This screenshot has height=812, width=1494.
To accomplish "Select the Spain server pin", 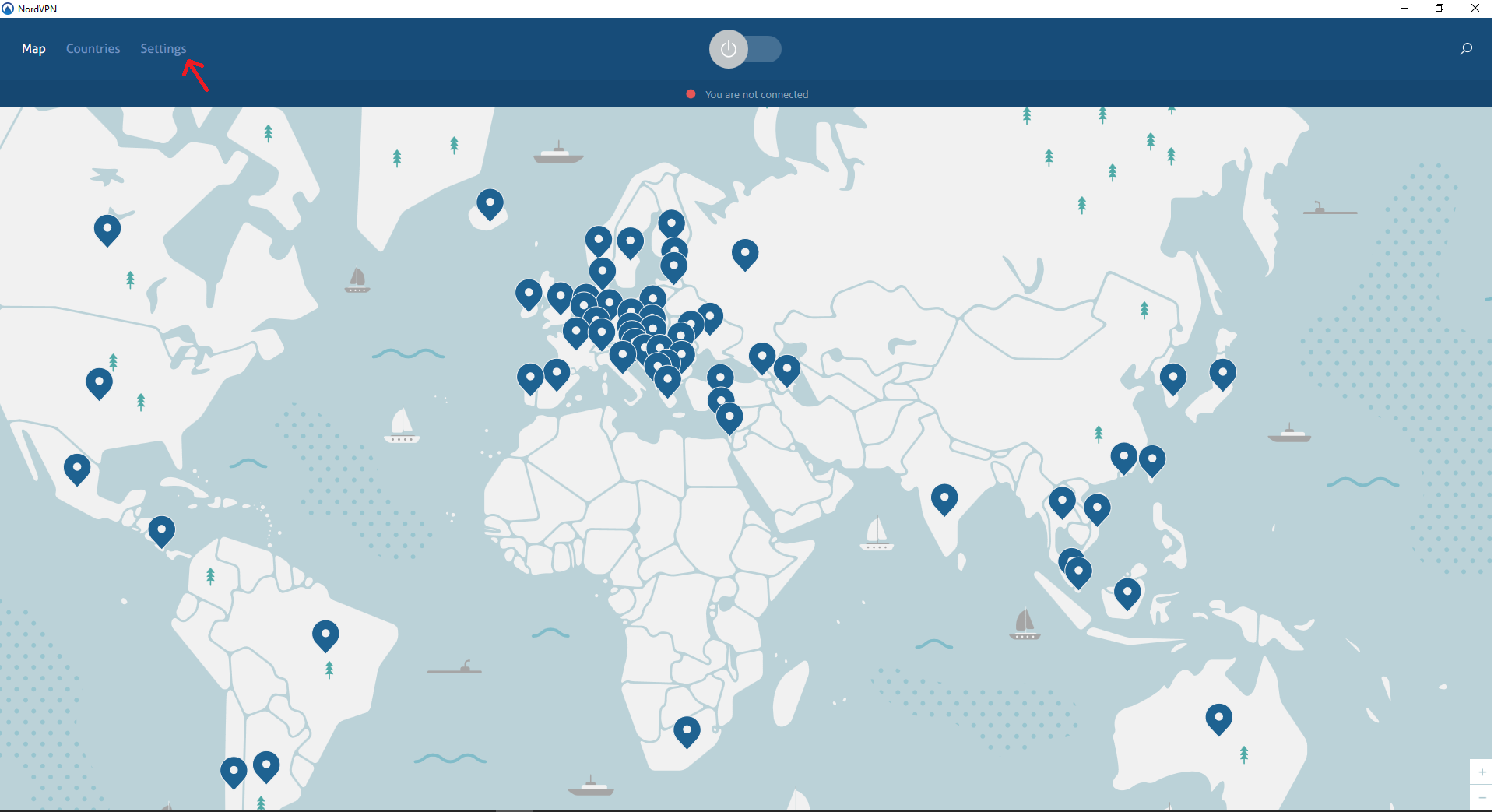I will click(x=557, y=375).
